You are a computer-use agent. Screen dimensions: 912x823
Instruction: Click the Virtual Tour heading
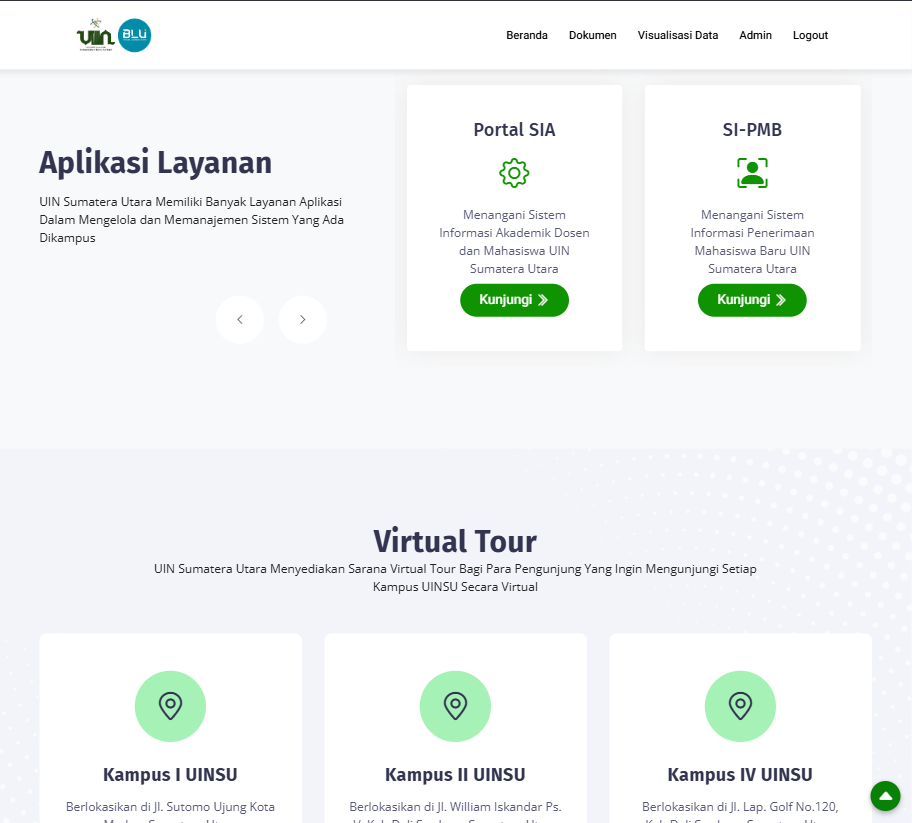455,541
